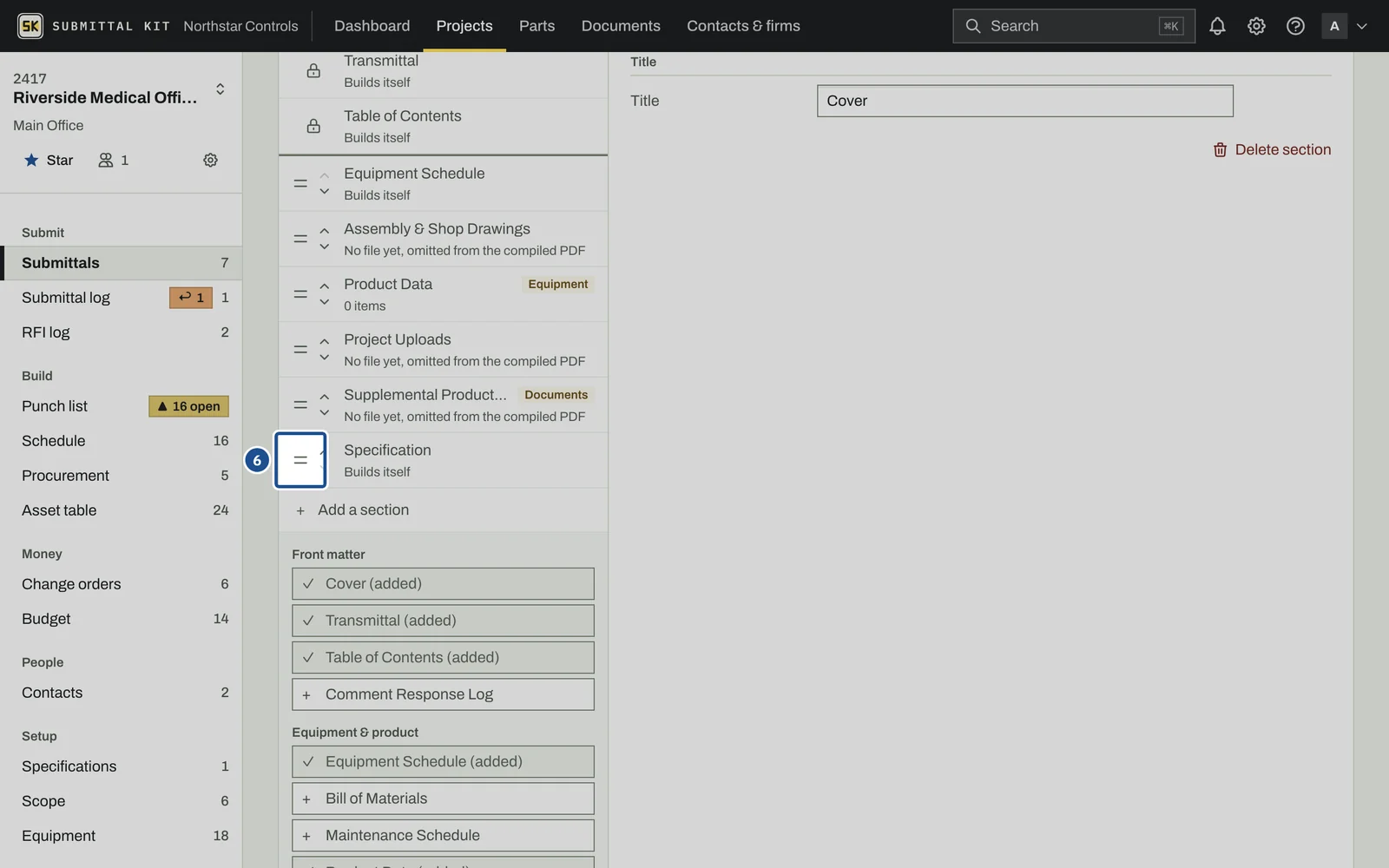Open Change orders in sidebar
The image size is (1389, 868).
[x=122, y=584]
